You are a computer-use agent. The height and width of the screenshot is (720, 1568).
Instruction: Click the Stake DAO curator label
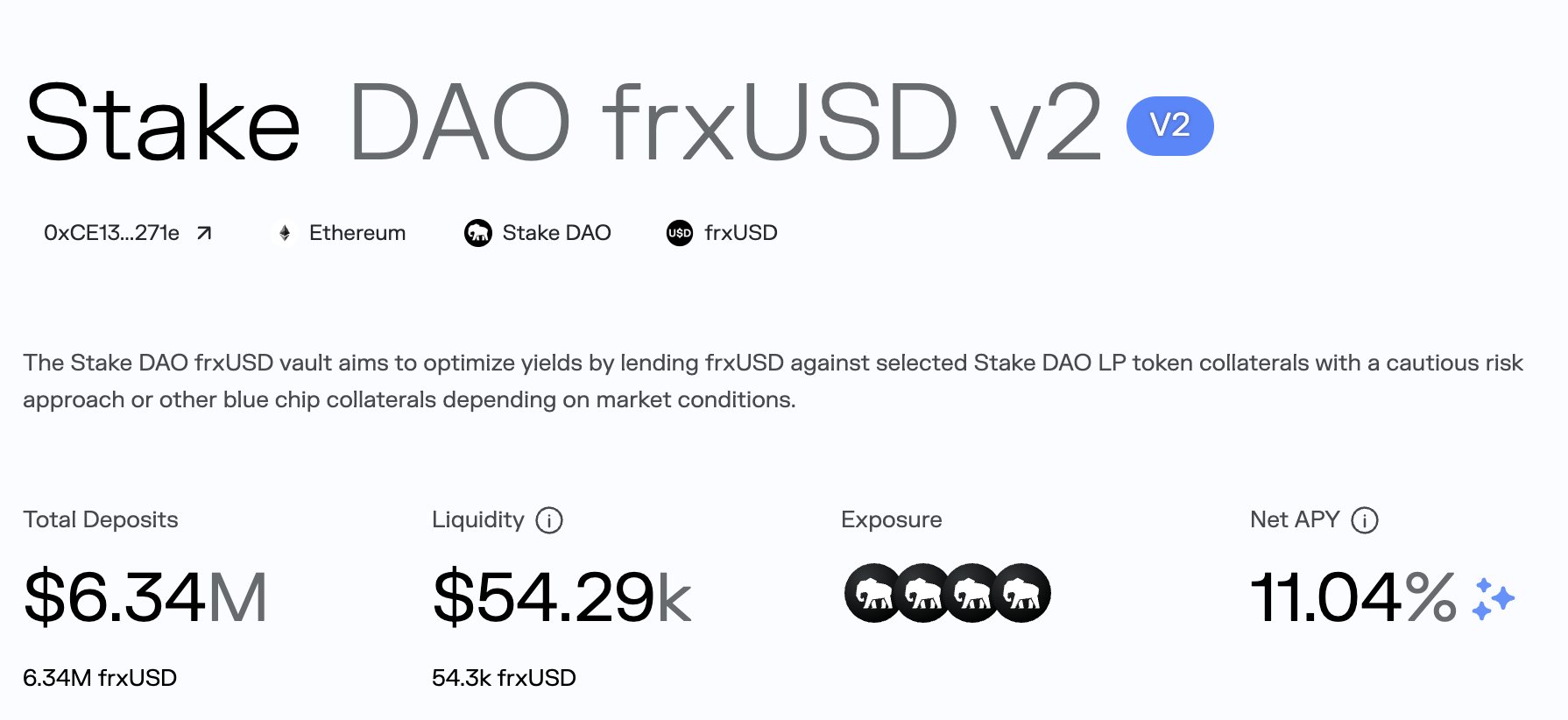pos(556,233)
